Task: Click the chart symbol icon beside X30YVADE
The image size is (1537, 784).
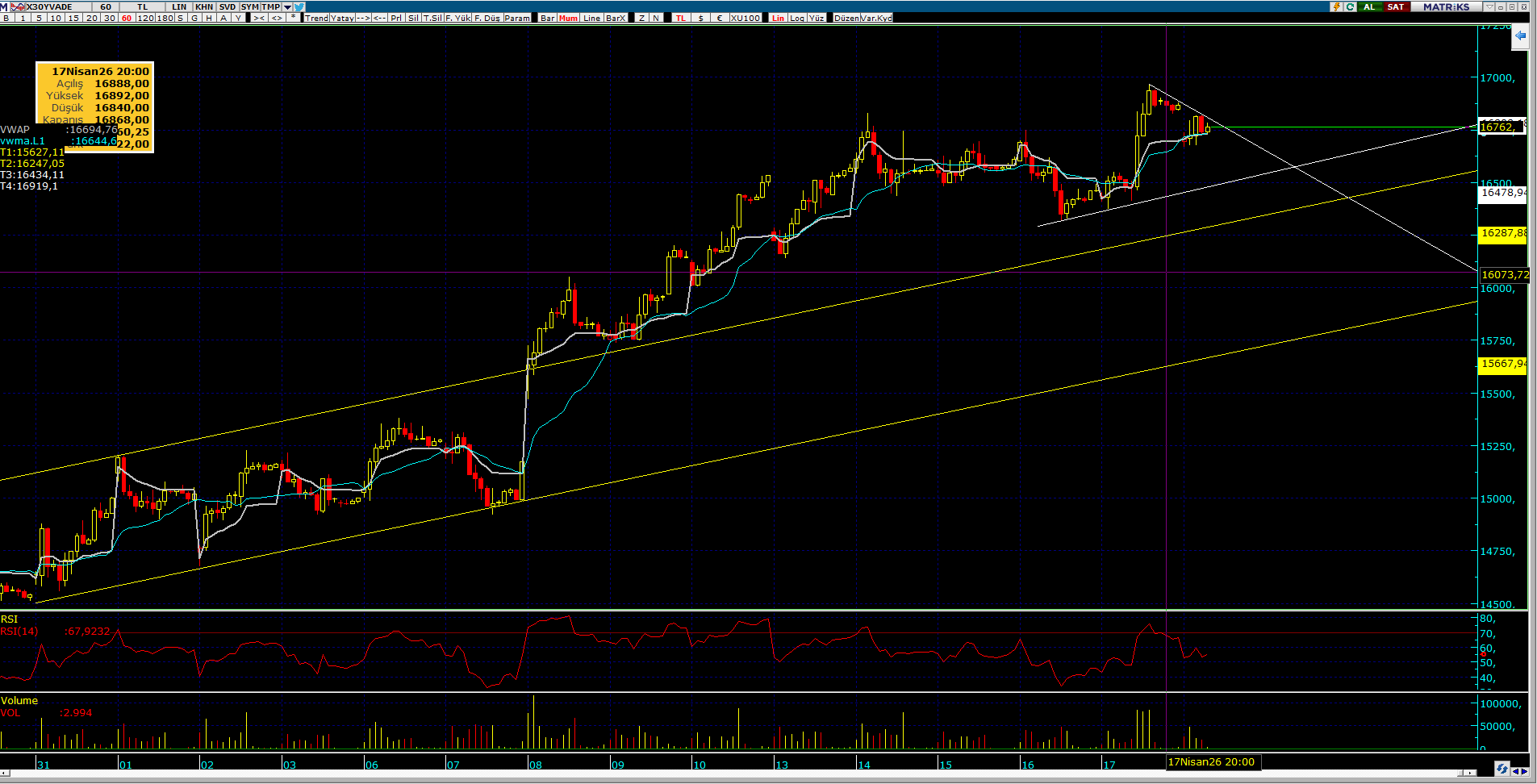Action: [17, 6]
